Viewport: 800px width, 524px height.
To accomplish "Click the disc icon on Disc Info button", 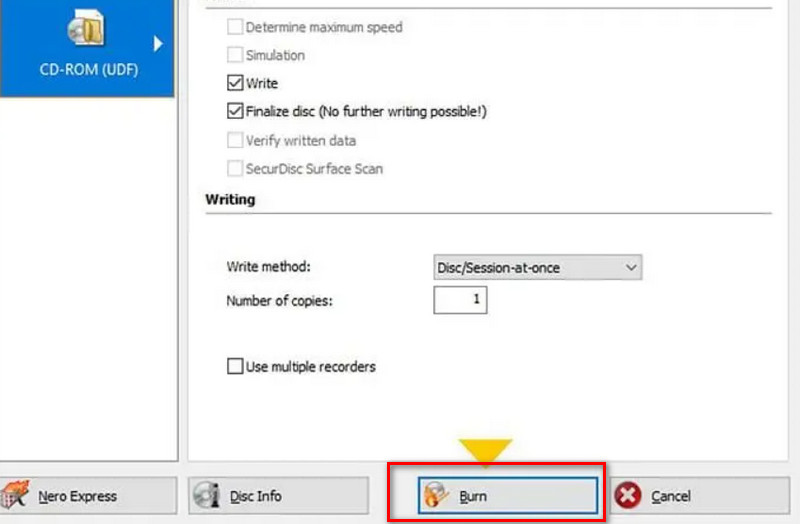I will click(x=208, y=495).
